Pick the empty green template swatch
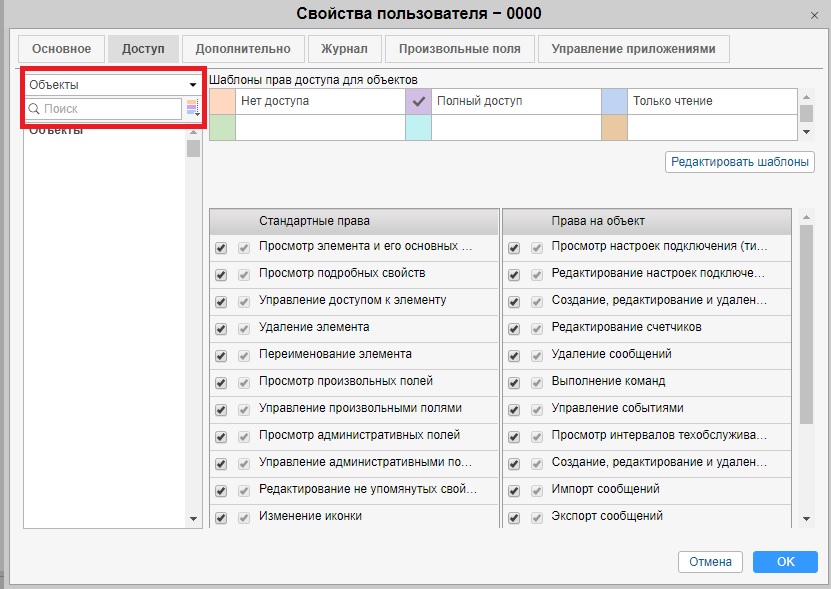 [222, 128]
